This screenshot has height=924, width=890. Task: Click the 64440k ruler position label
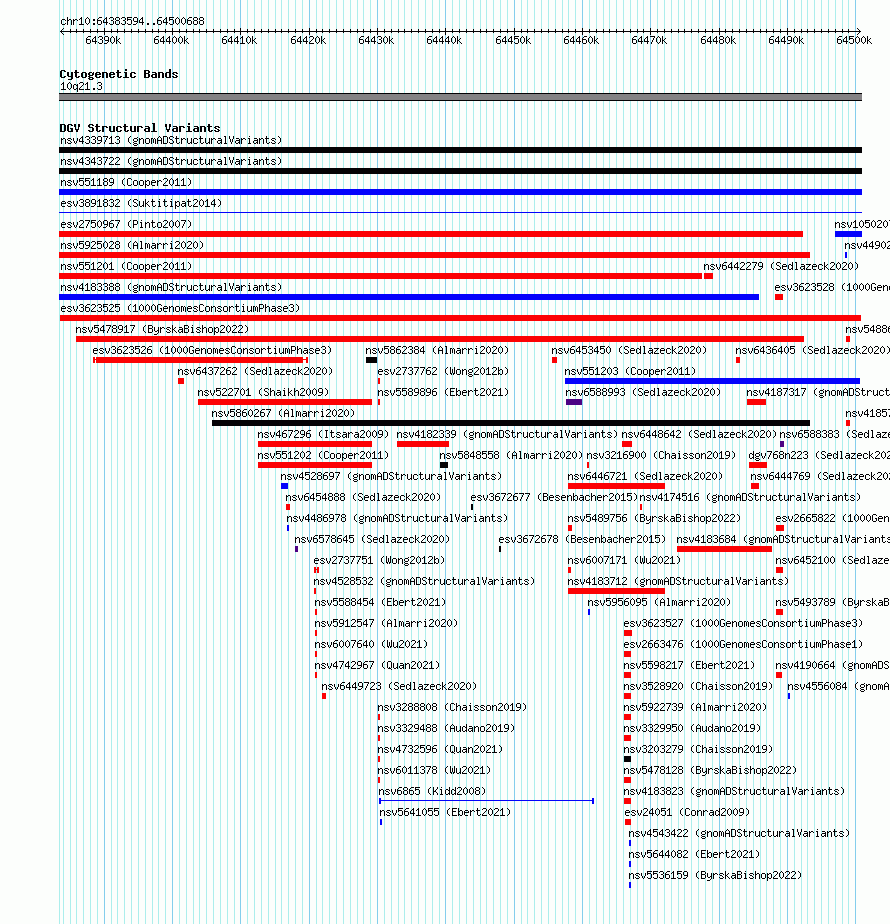tap(444, 41)
